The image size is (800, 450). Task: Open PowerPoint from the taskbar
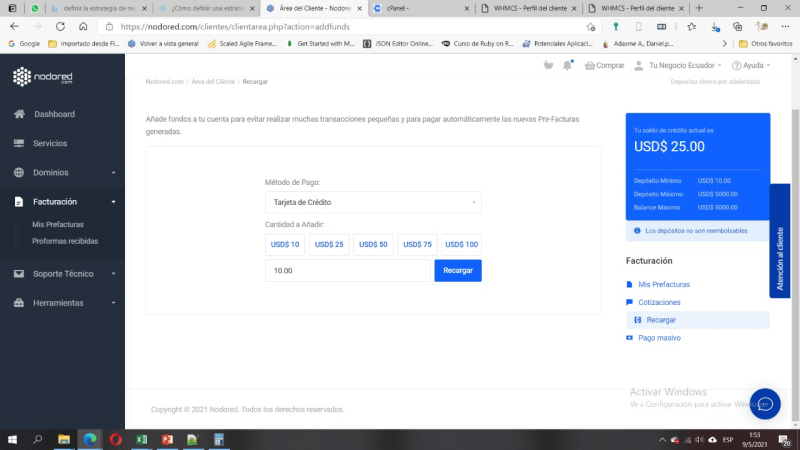[x=167, y=439]
